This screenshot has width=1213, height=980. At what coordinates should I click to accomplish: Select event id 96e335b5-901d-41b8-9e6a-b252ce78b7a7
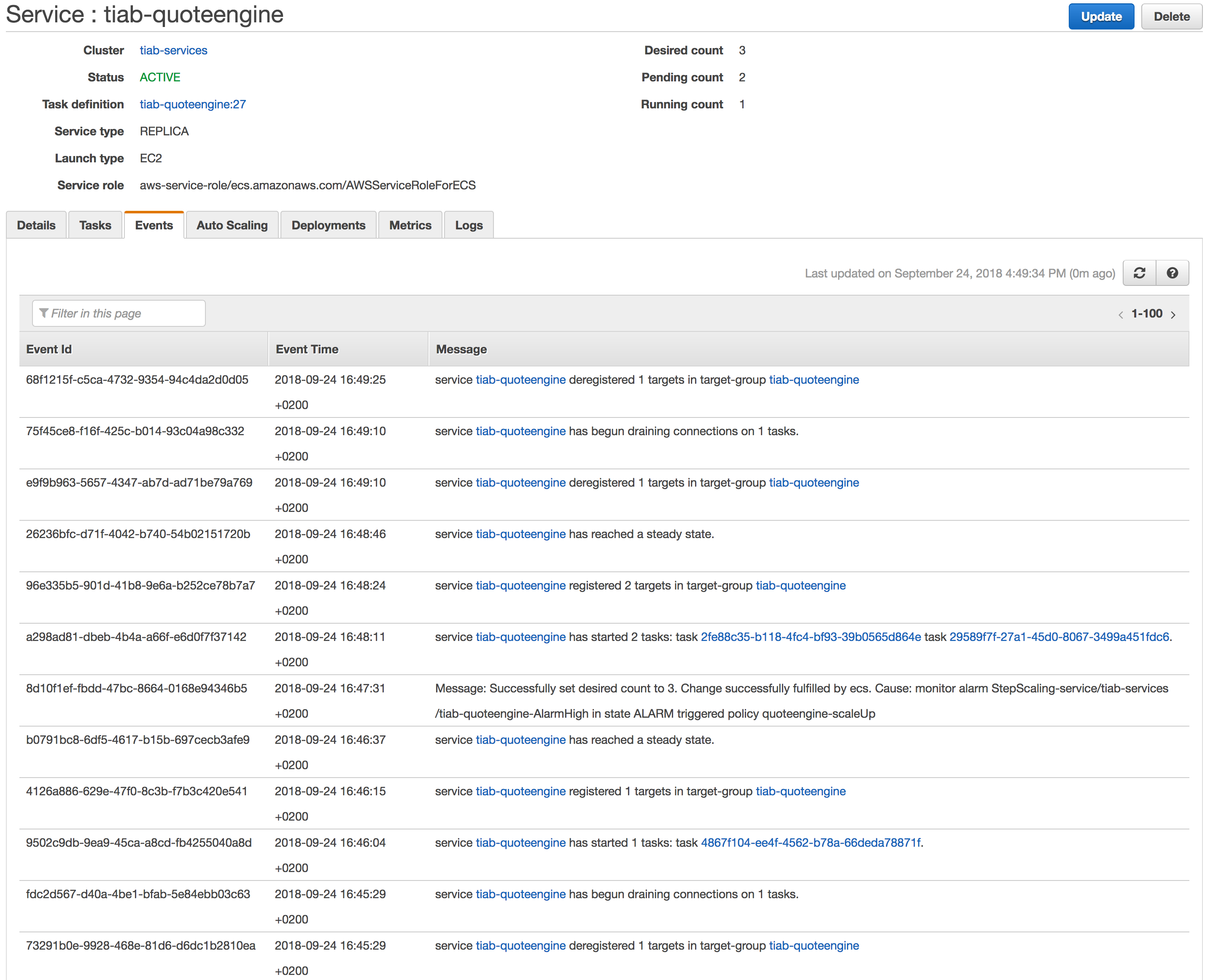click(x=140, y=585)
